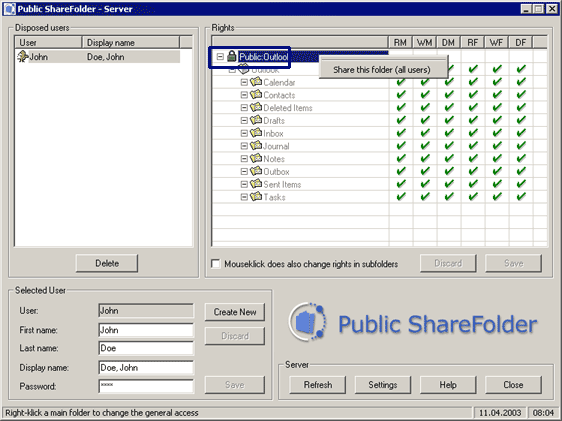Image resolution: width=562 pixels, height=421 pixels.
Task: Click the Delete user button
Action: click(x=107, y=263)
